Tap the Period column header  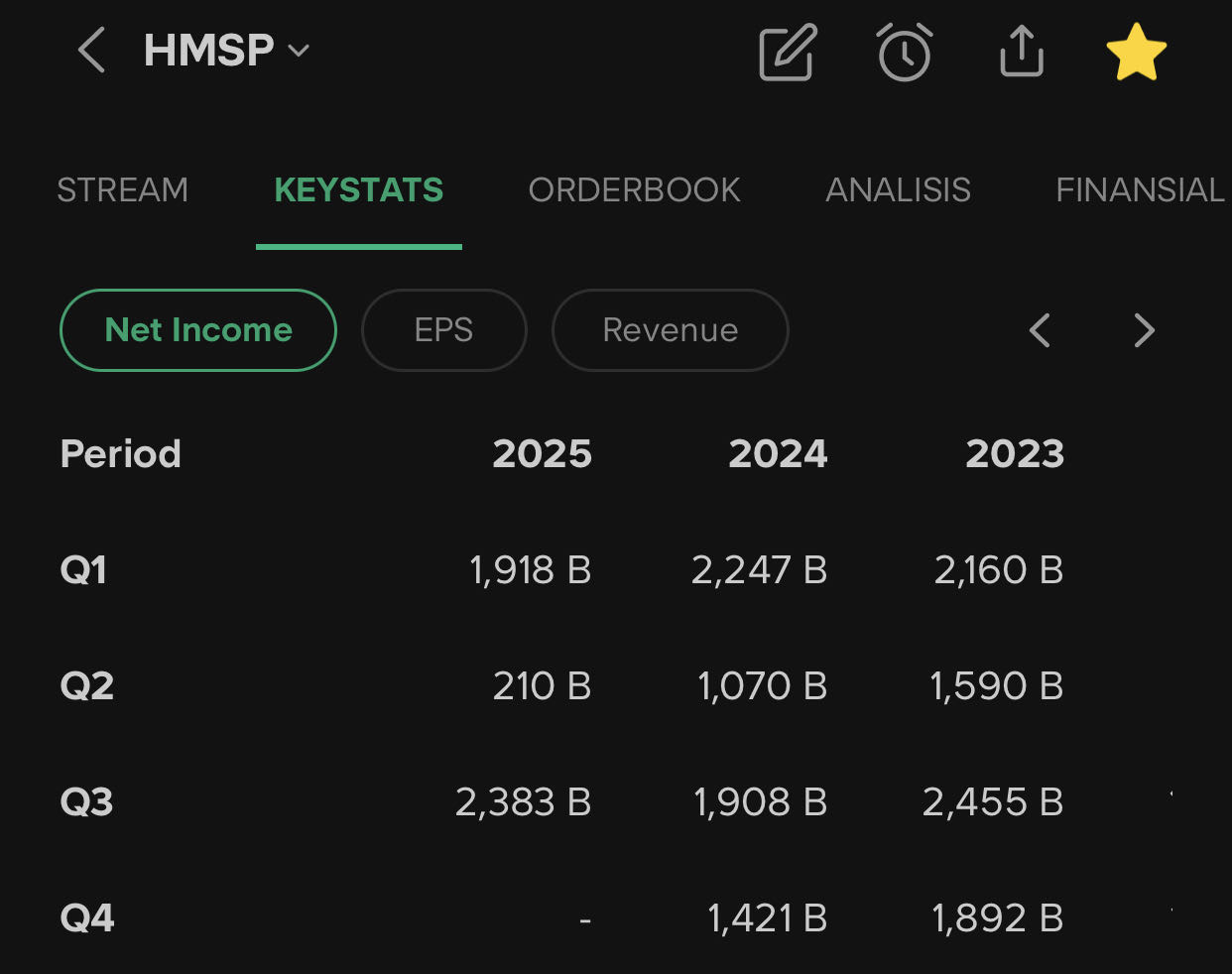coord(121,454)
